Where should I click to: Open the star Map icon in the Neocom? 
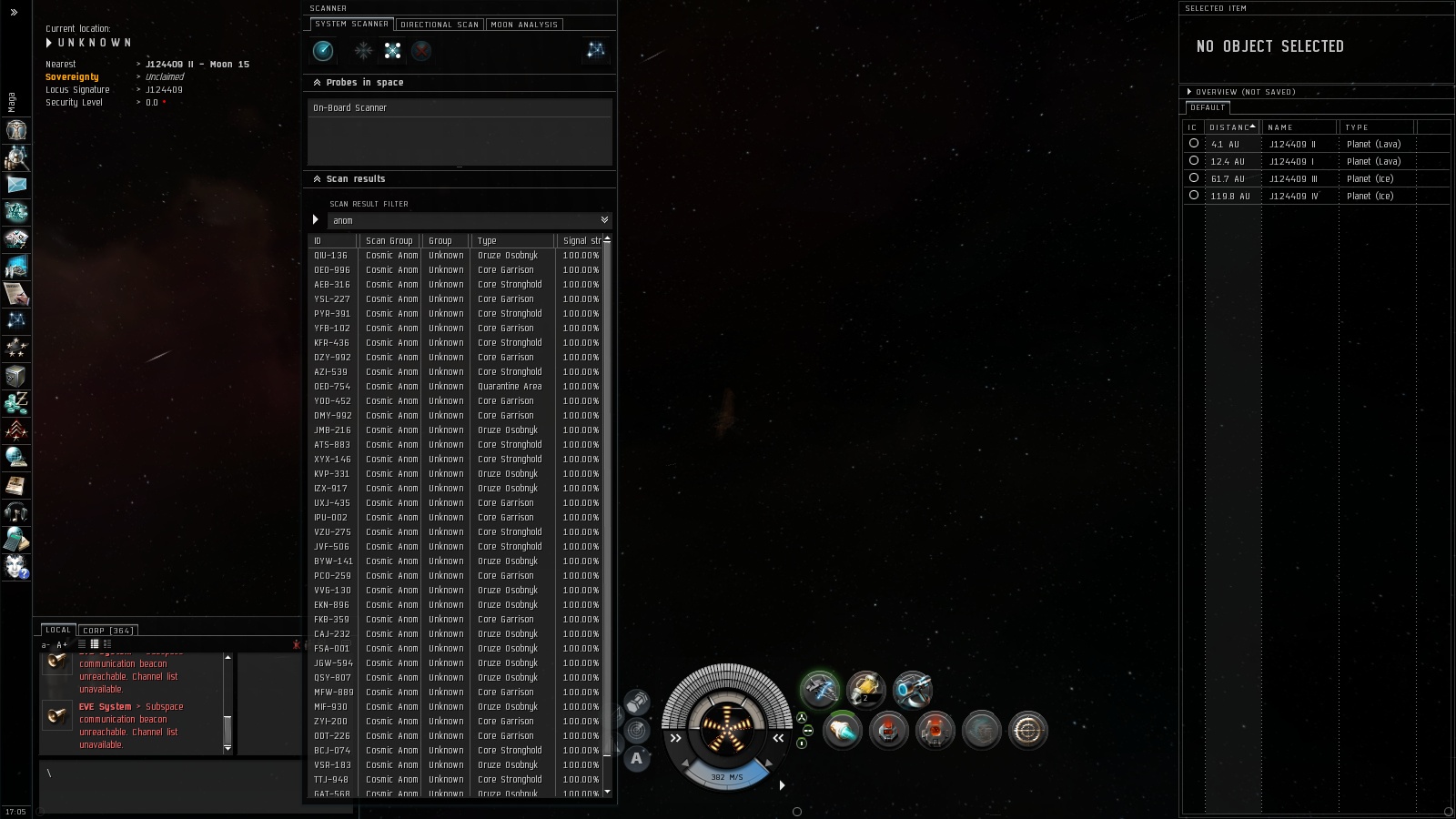coord(16,321)
